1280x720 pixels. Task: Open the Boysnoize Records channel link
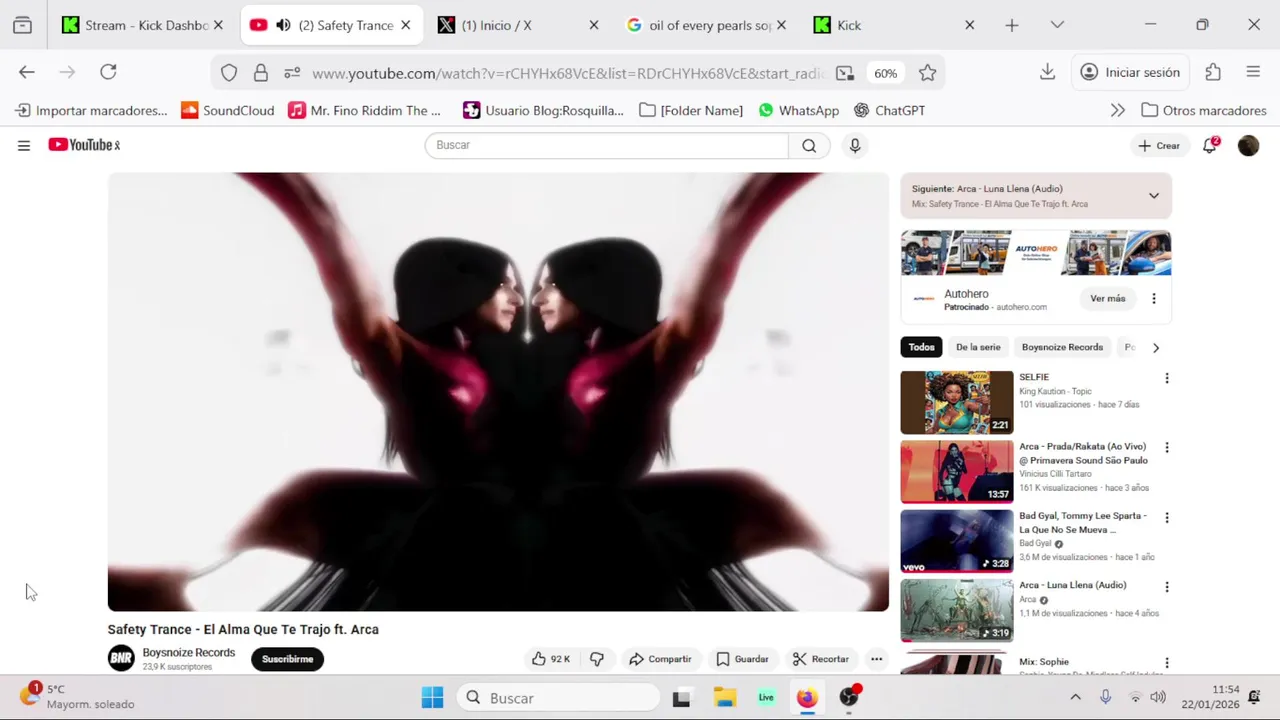tap(188, 653)
